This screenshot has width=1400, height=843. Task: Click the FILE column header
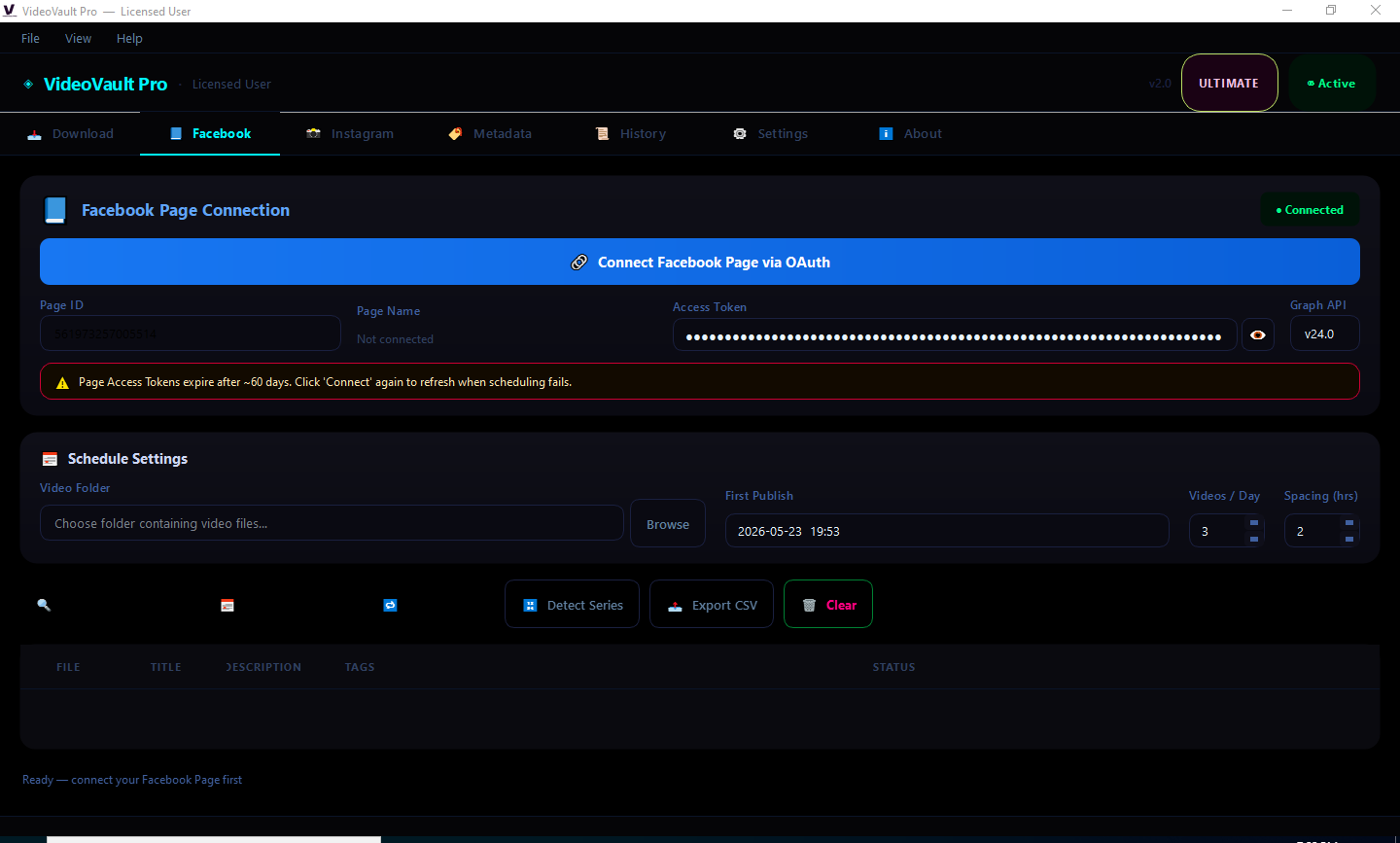(68, 667)
